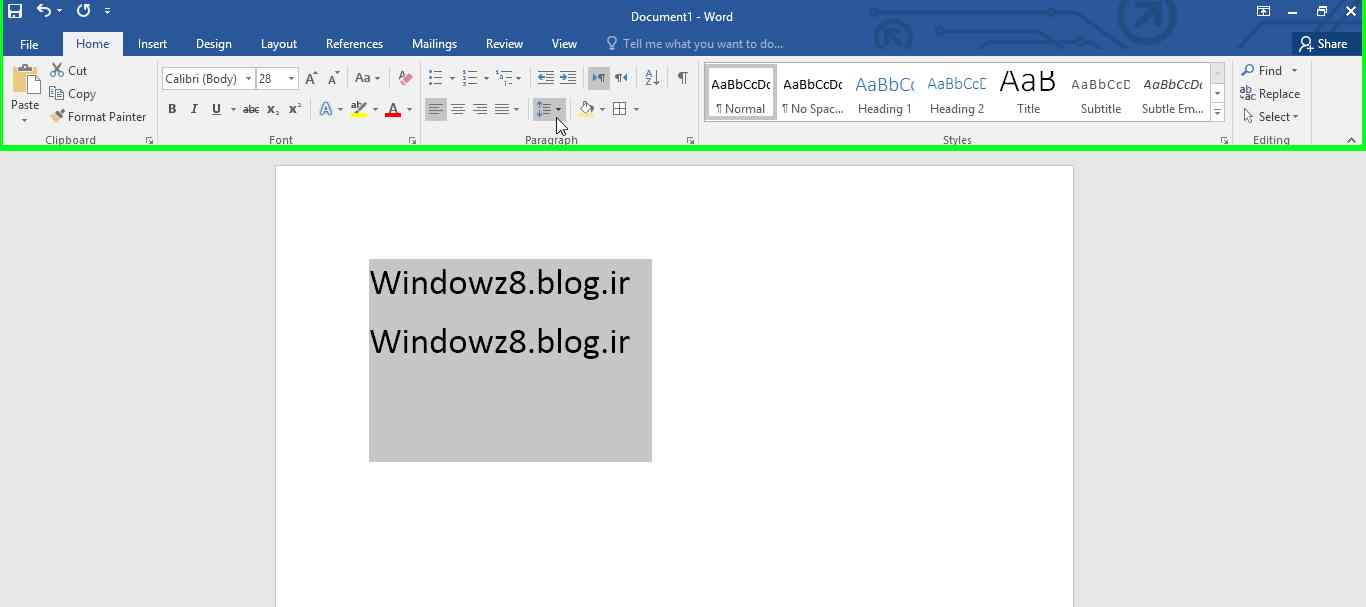Apply the red font color swatch
Viewport: 1366px width, 607px height.
pos(393,109)
